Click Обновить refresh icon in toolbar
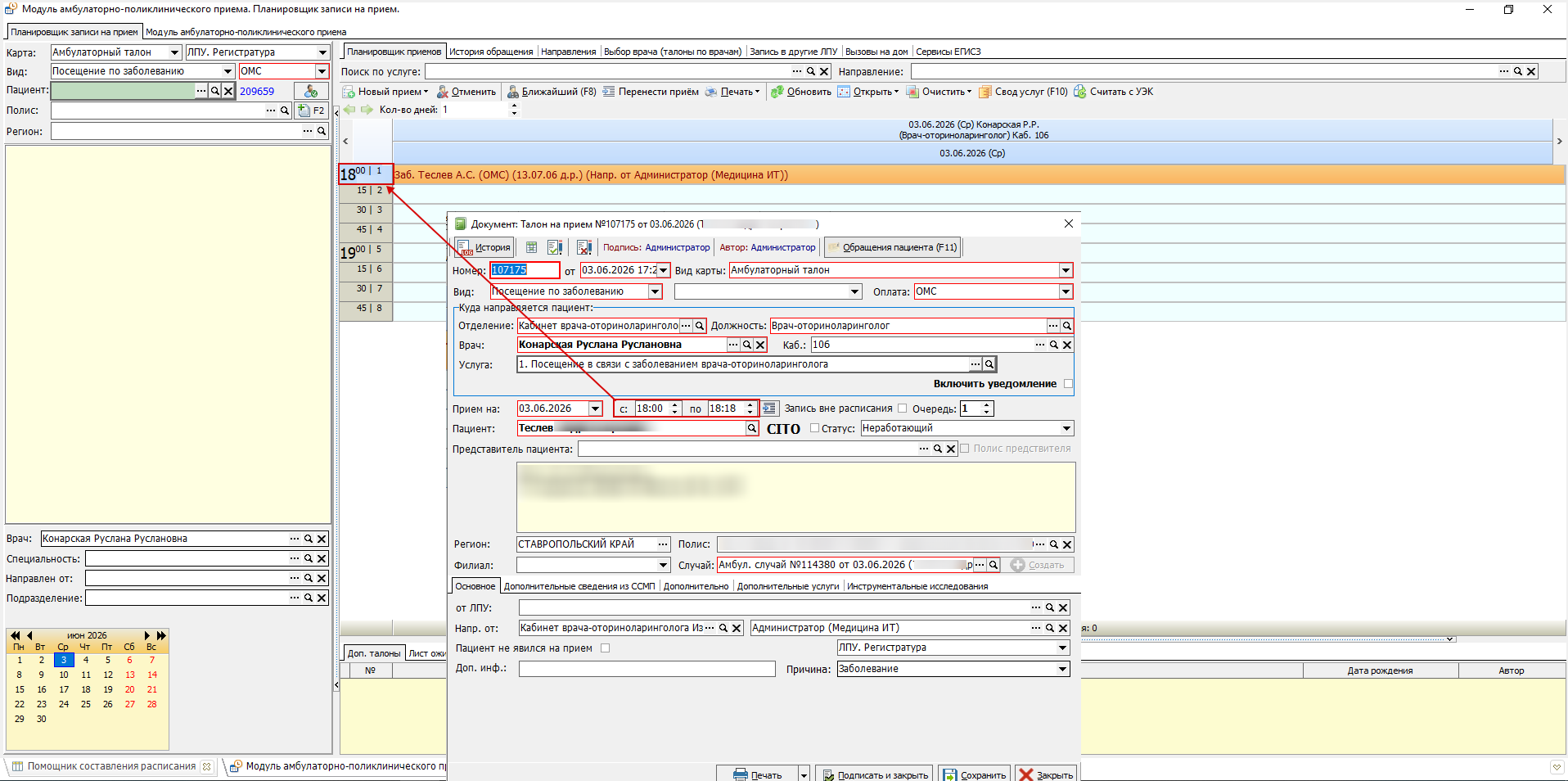 [777, 92]
